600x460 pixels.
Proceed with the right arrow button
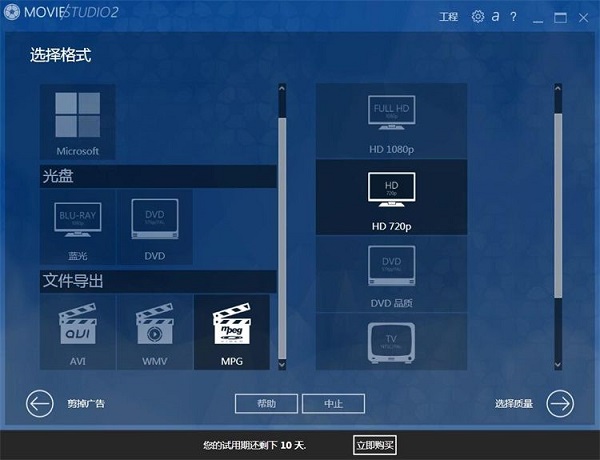coord(560,403)
